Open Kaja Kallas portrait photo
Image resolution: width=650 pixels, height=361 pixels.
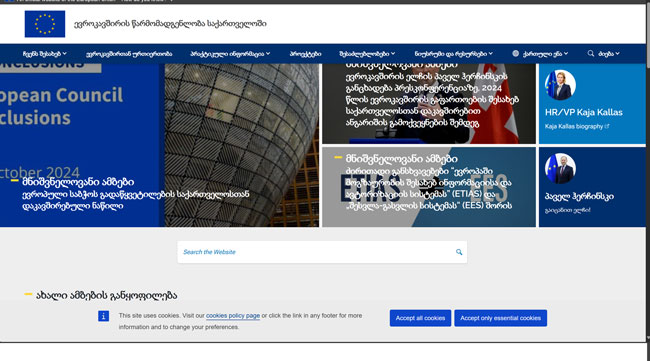(x=560, y=85)
